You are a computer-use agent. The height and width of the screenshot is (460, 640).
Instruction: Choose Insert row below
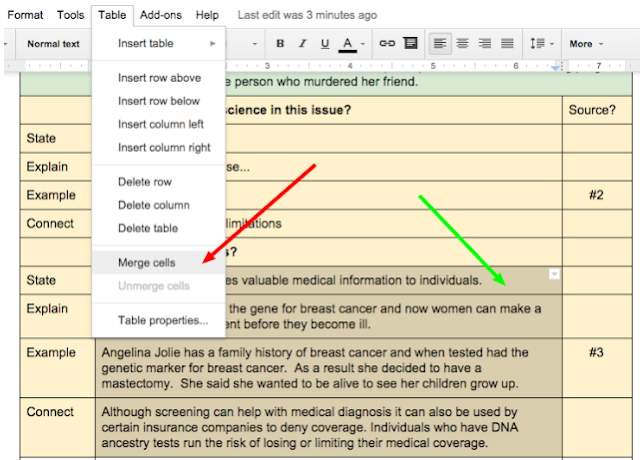[158, 101]
